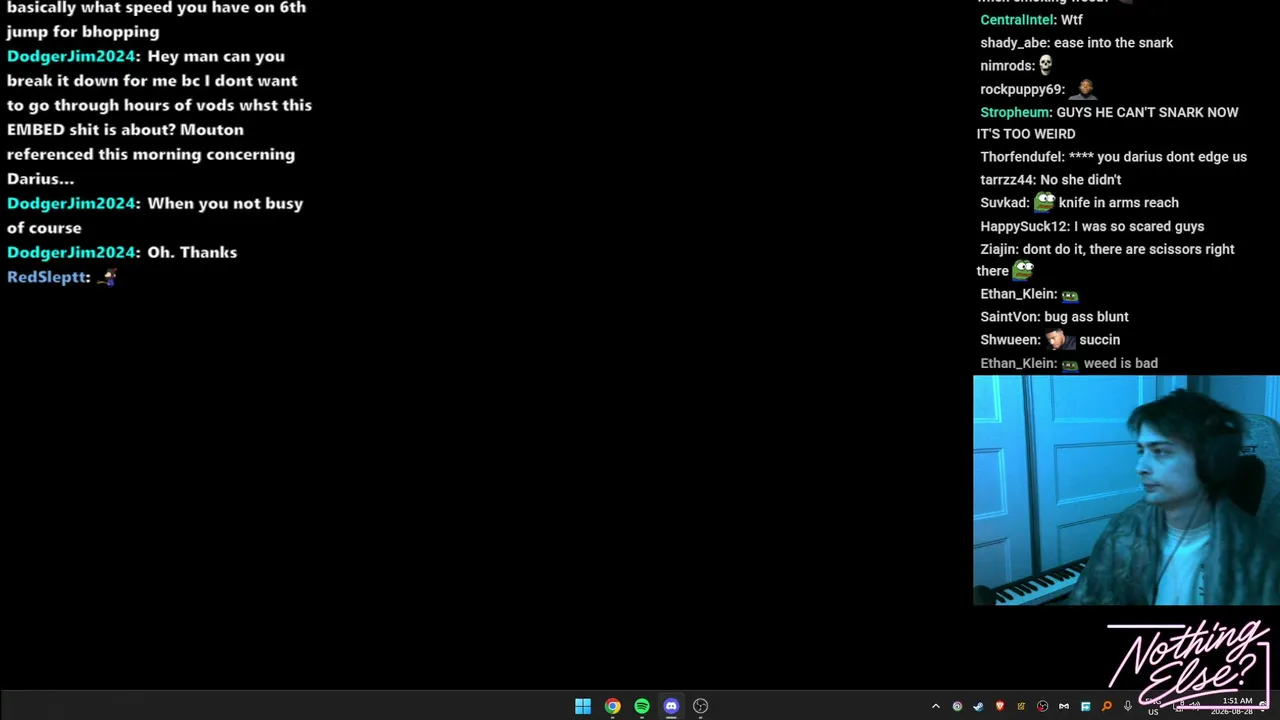Click the username RedSleptt in left chat
The height and width of the screenshot is (720, 1280).
coord(47,277)
